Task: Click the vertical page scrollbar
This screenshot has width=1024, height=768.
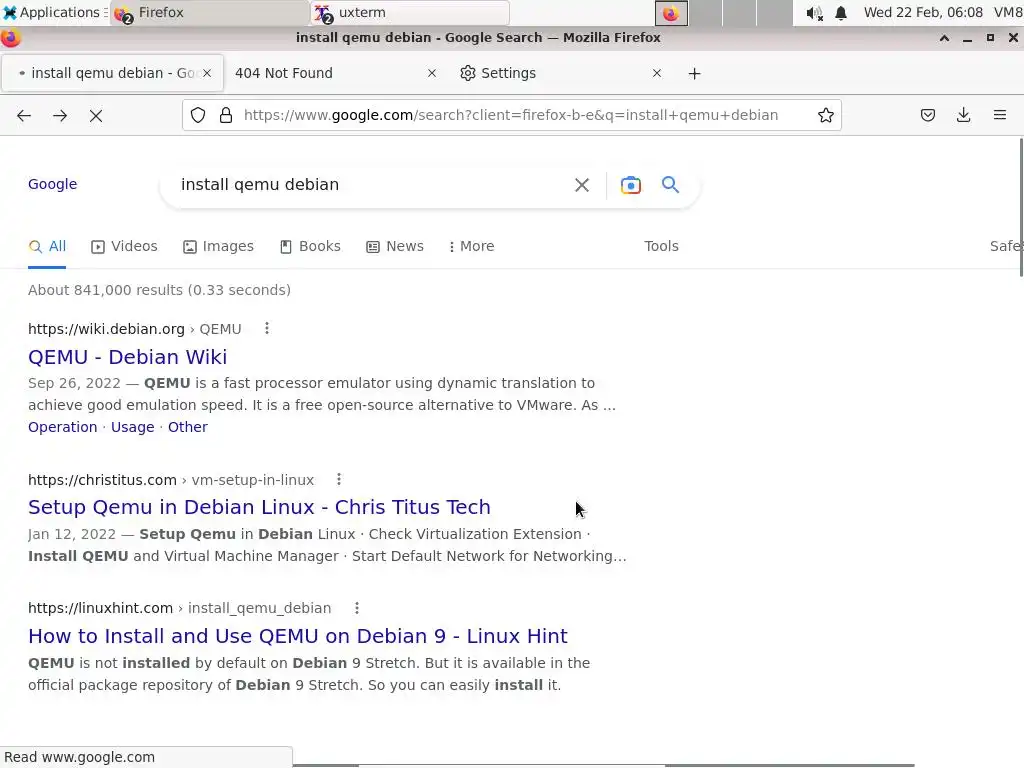Action: (x=1020, y=208)
